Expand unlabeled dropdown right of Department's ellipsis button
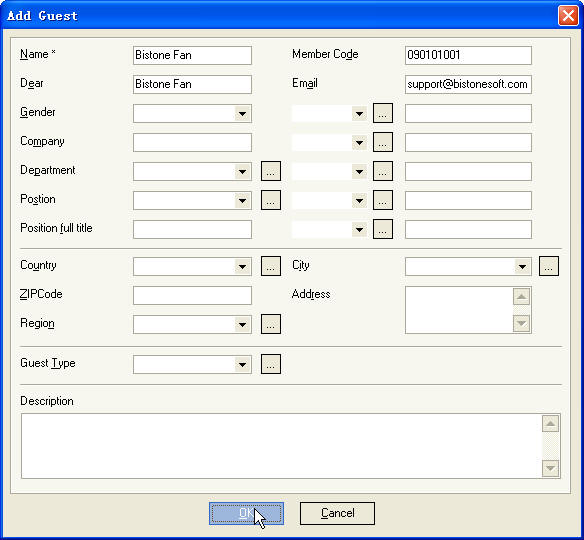The height and width of the screenshot is (540, 584). (359, 172)
